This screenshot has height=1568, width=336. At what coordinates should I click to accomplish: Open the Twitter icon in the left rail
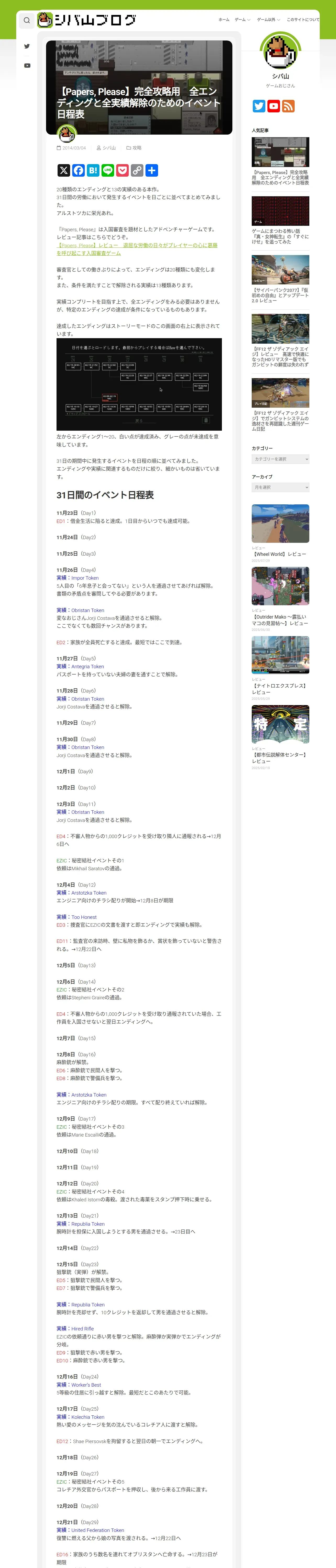(27, 46)
